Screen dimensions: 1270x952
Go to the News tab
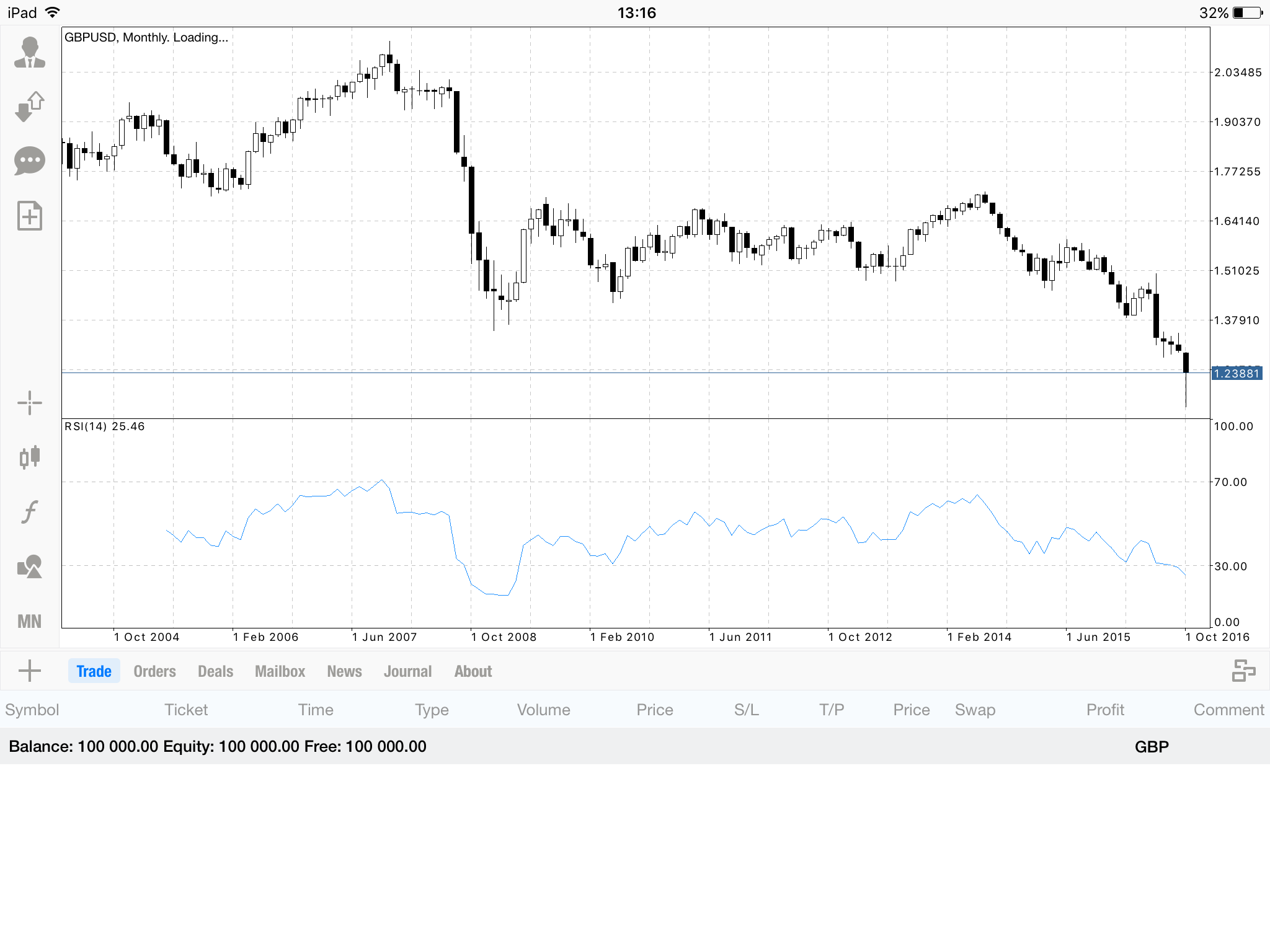click(344, 671)
